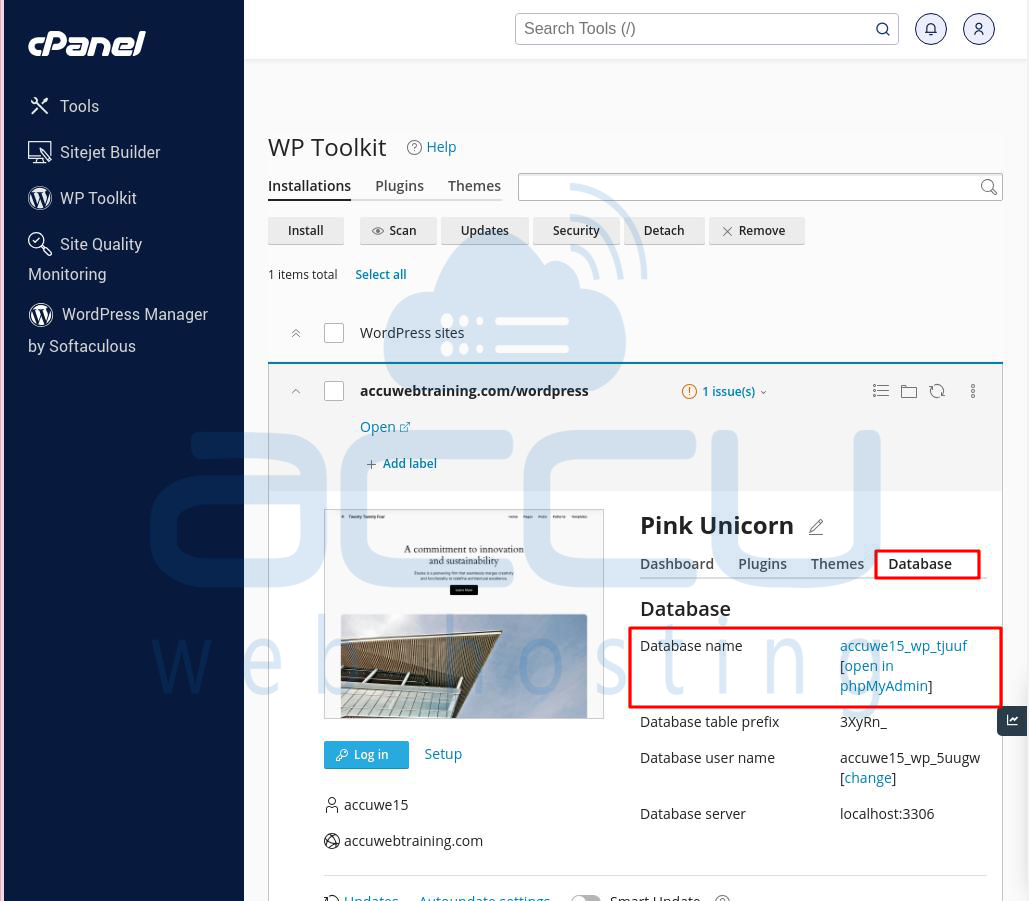Click the Help link

[x=441, y=147]
